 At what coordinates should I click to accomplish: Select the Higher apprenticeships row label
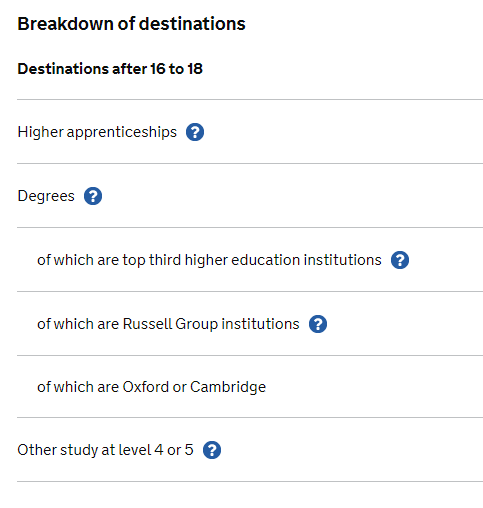97,132
